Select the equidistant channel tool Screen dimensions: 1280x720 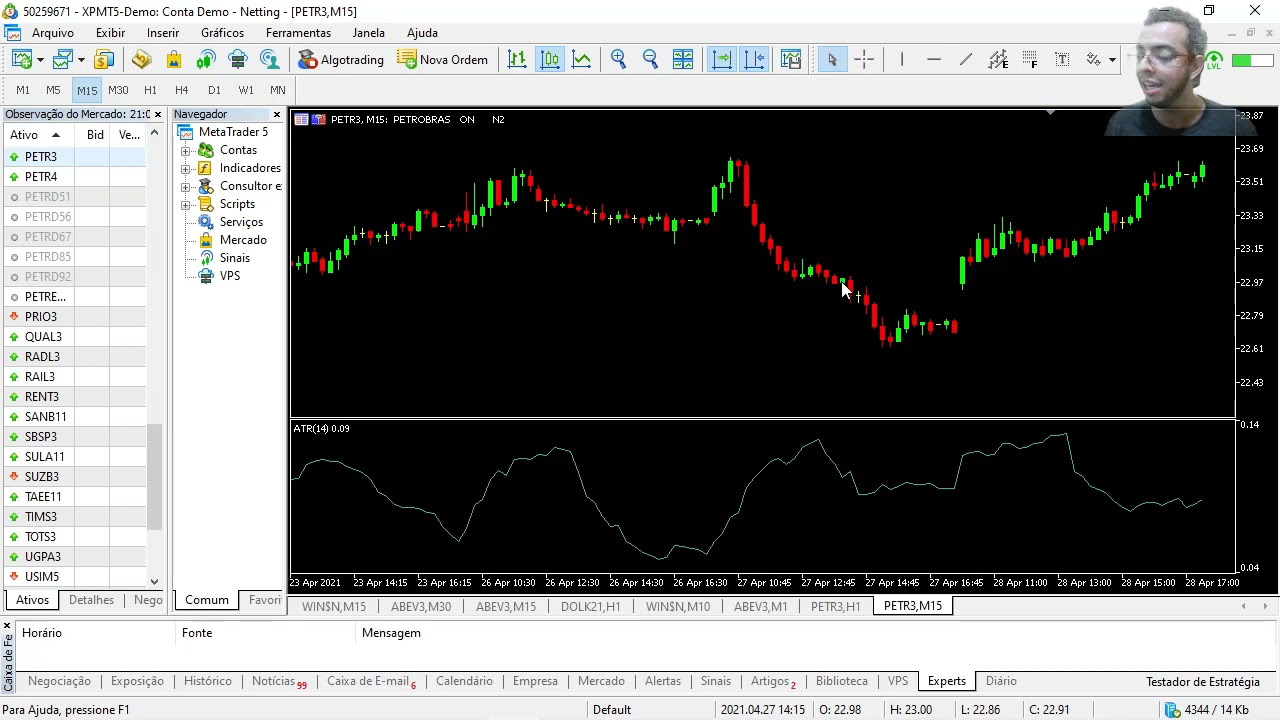tap(997, 60)
